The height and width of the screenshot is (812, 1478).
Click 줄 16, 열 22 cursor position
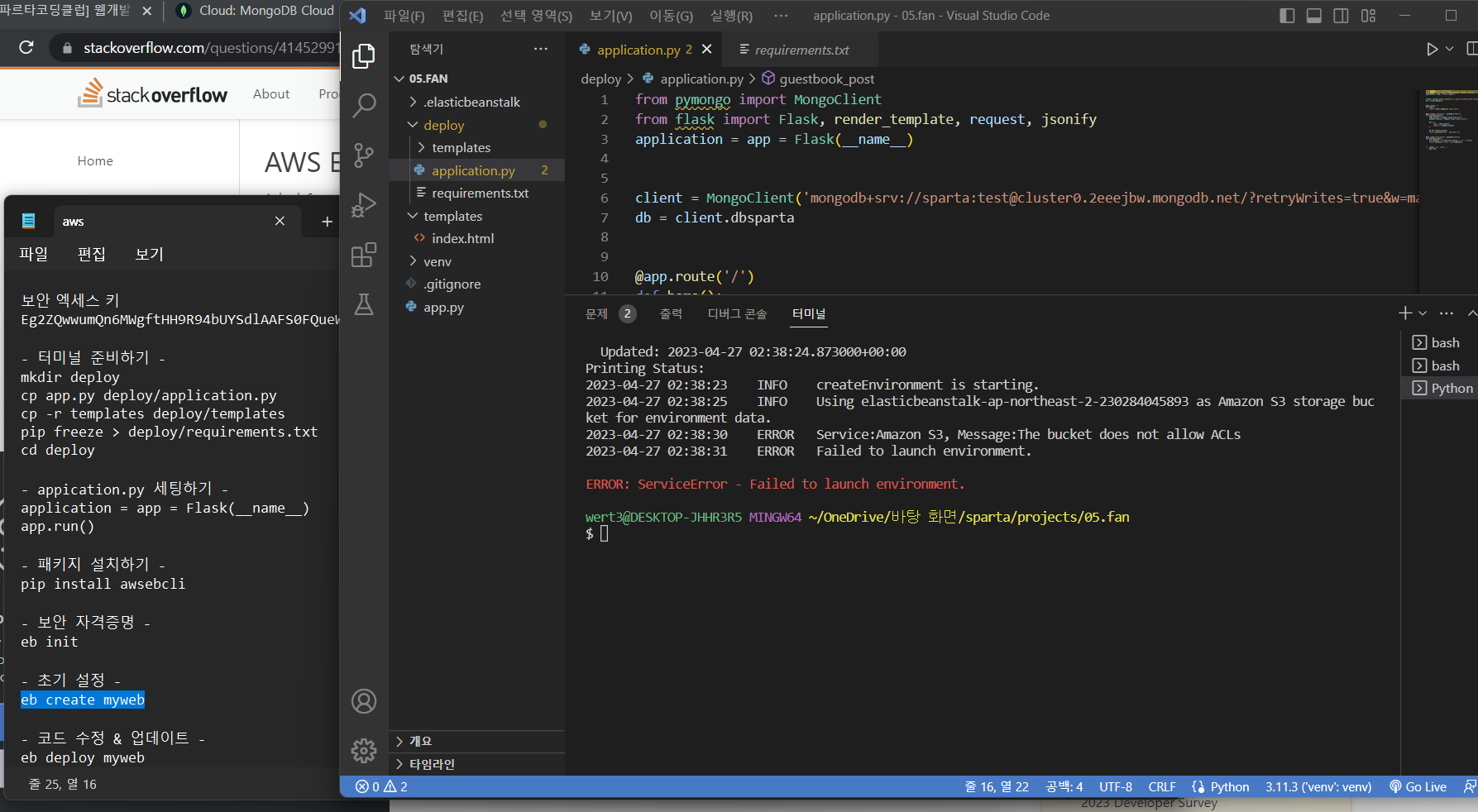click(997, 786)
